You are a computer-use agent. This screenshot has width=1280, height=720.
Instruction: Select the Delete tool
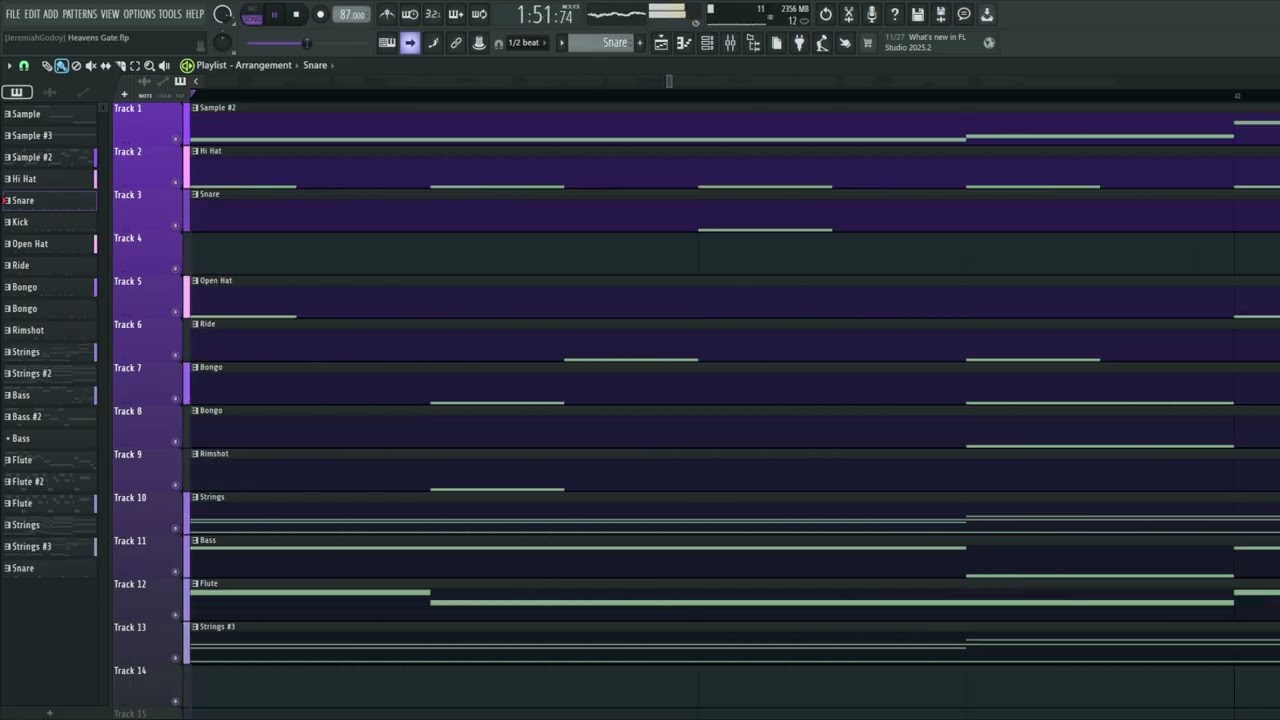(x=76, y=66)
